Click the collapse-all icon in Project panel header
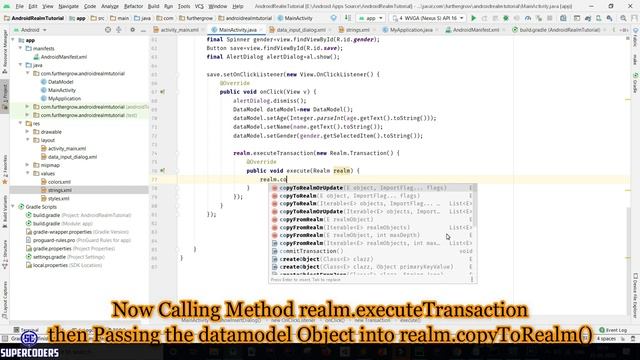640x360 pixels. point(119,30)
